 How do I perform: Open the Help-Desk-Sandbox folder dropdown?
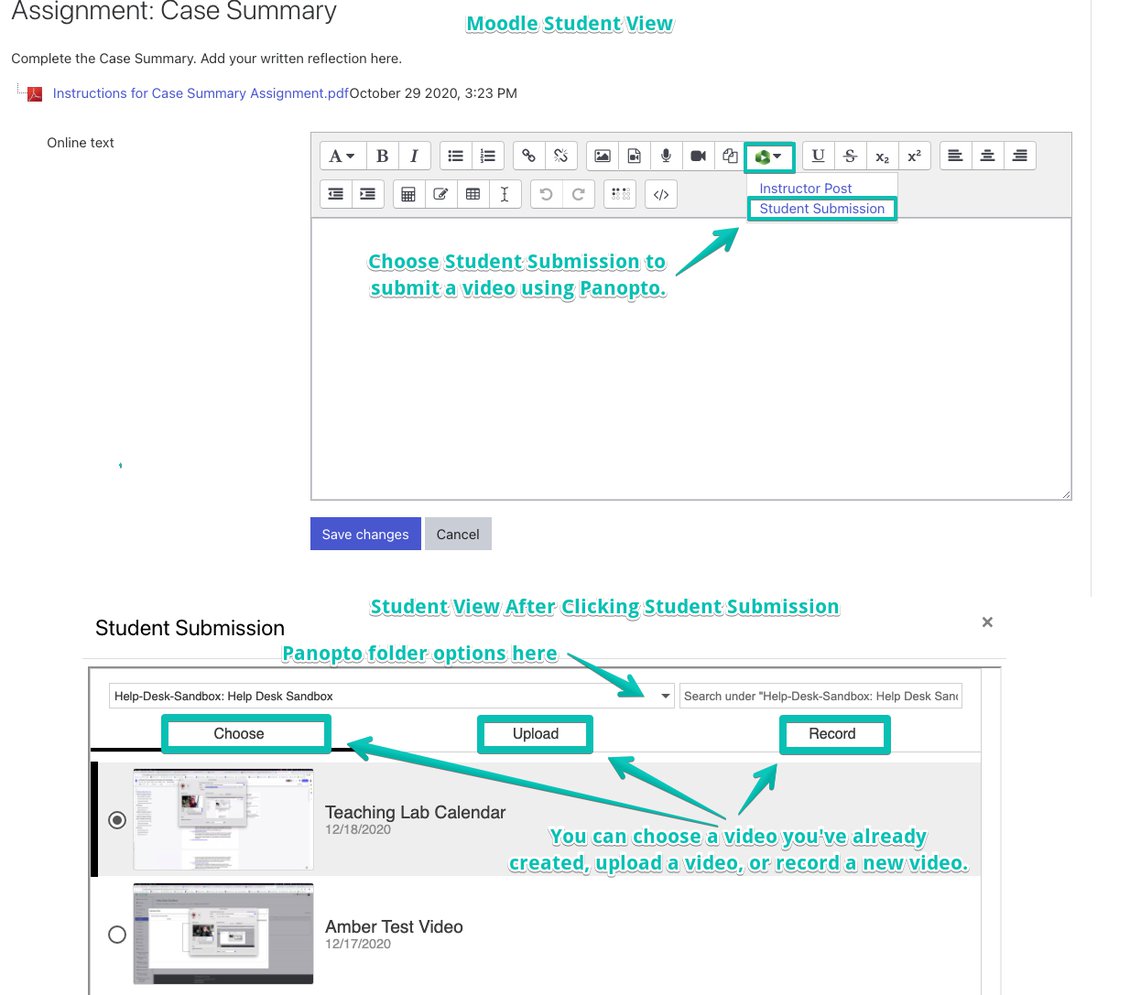[x=391, y=696]
